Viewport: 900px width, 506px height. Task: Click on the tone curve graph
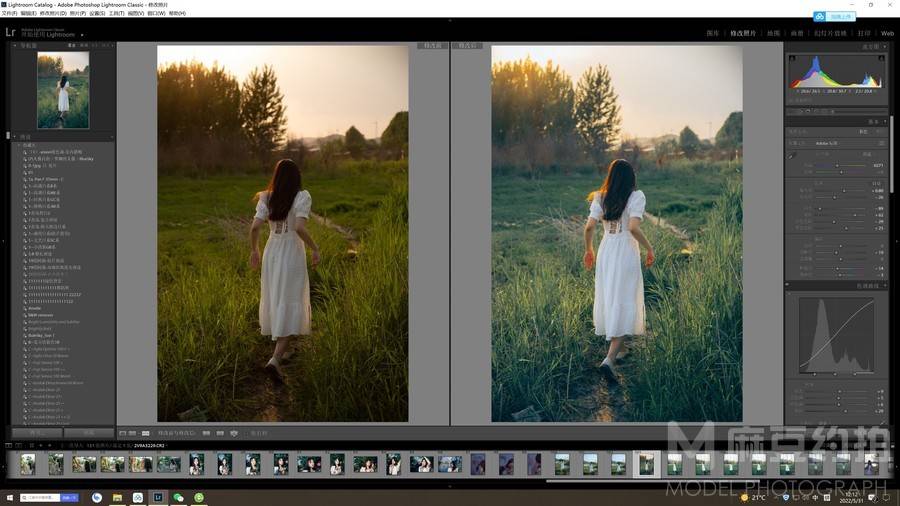pyautogui.click(x=837, y=336)
